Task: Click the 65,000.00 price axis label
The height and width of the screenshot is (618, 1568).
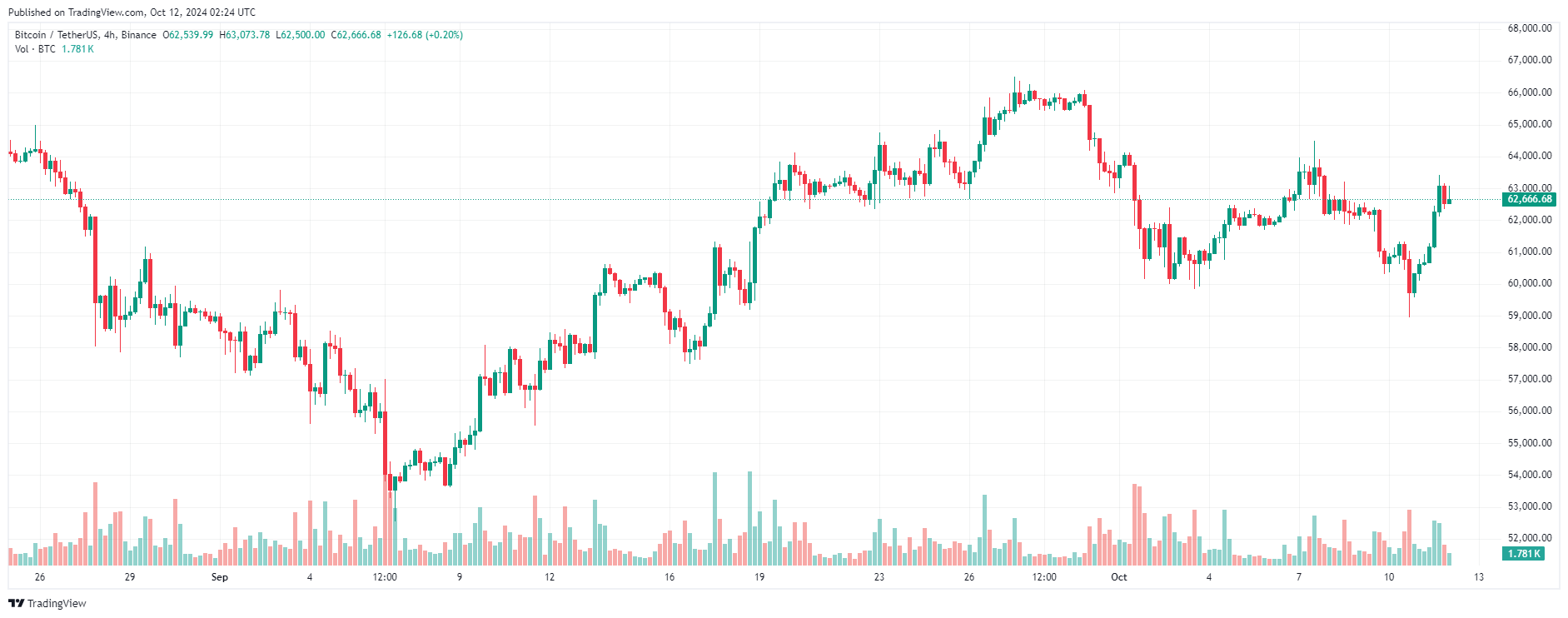Action: (1530, 124)
